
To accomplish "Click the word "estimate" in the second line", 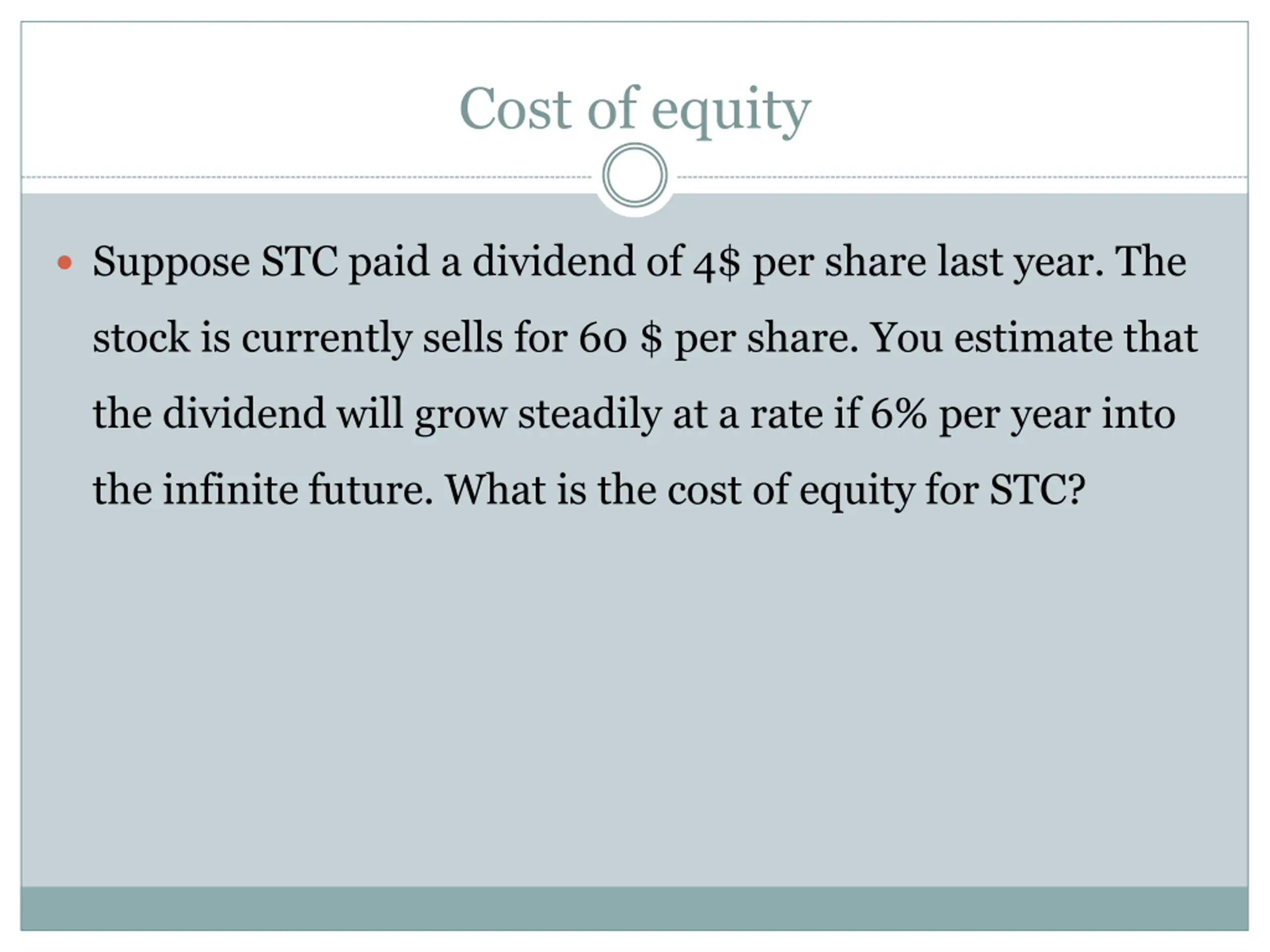I will click(1033, 338).
